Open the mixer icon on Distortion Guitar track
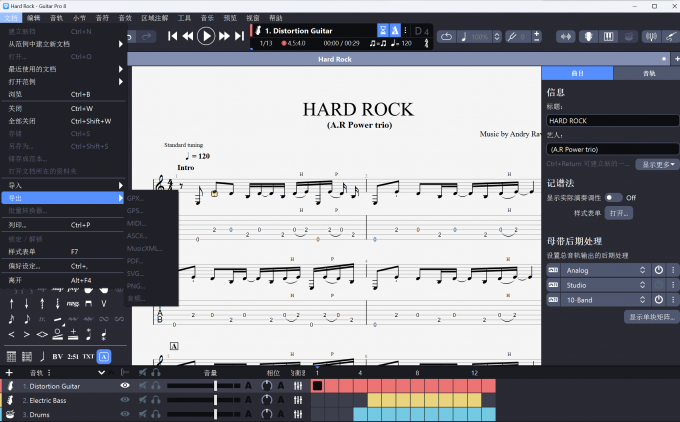This screenshot has width=680, height=422. click(297, 385)
